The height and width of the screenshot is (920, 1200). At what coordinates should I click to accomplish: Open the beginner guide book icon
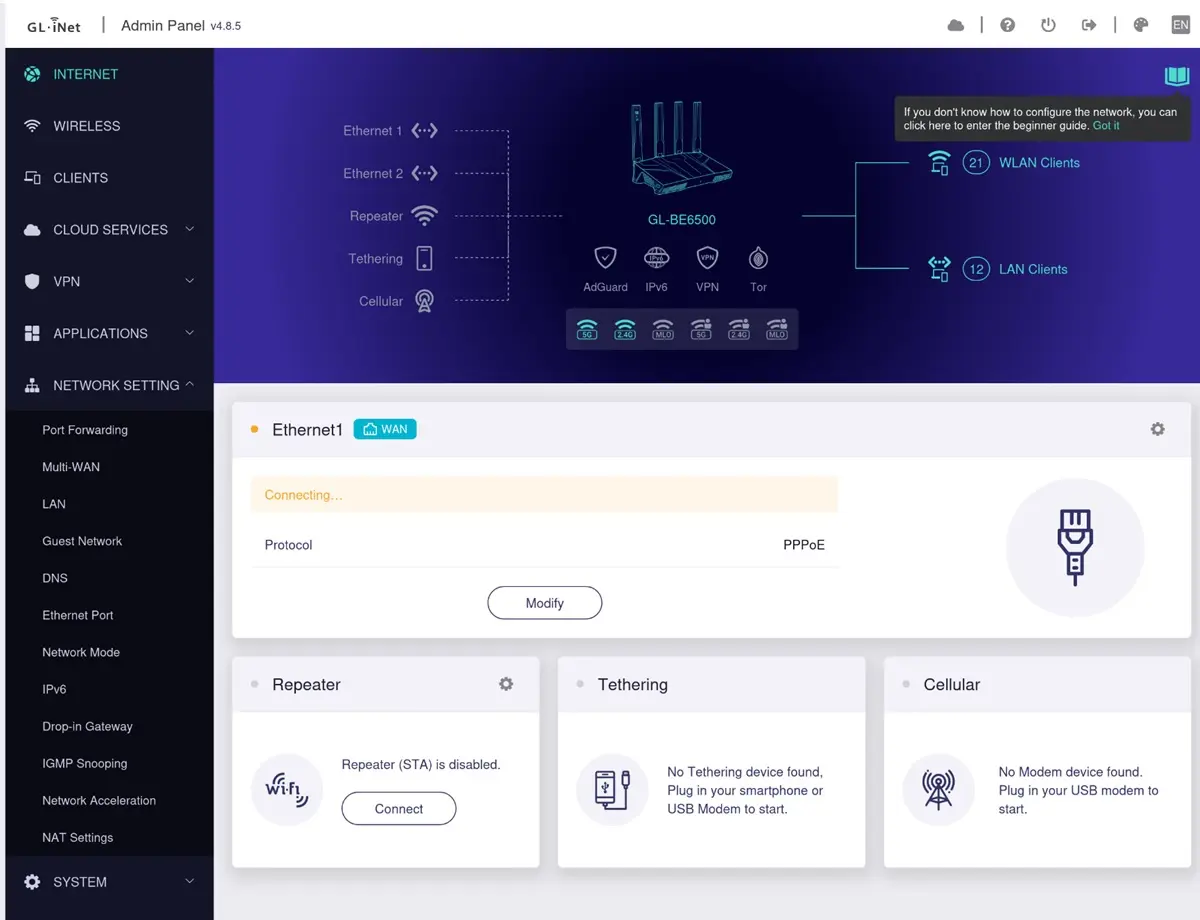pyautogui.click(x=1176, y=76)
